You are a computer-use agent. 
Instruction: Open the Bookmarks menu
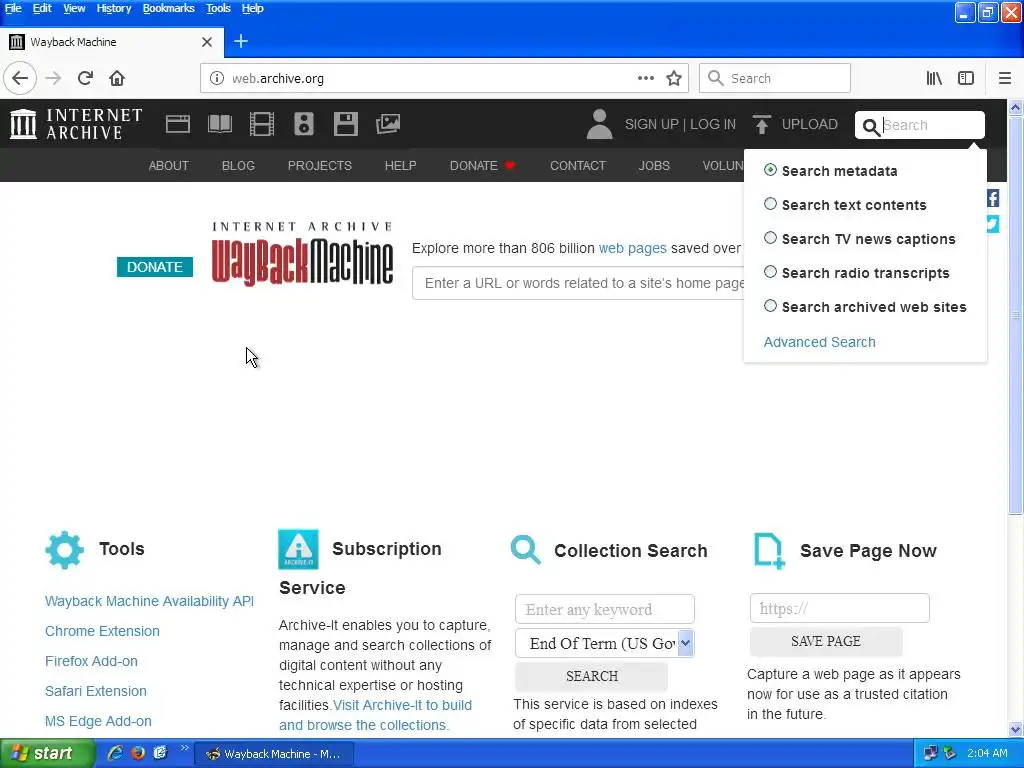[168, 8]
